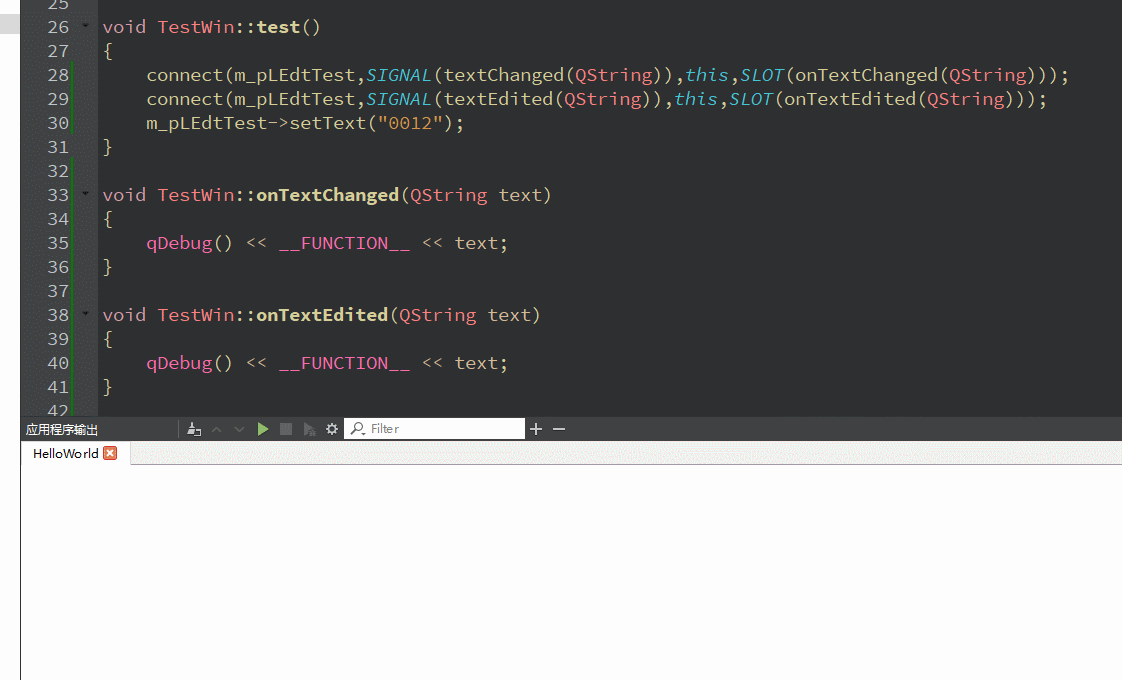The width and height of the screenshot is (1122, 680).
Task: Click onTextChanged function name on line 33
Action: [x=327, y=195]
